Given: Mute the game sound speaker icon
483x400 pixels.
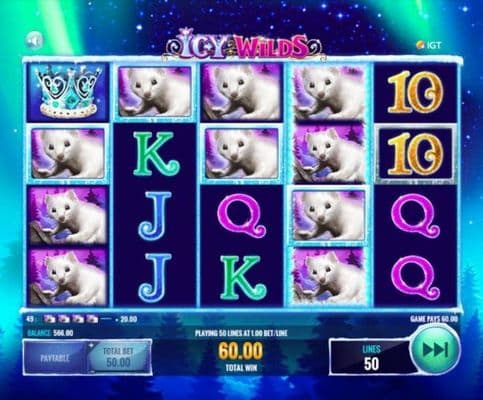Looking at the screenshot, I should pos(34,41).
